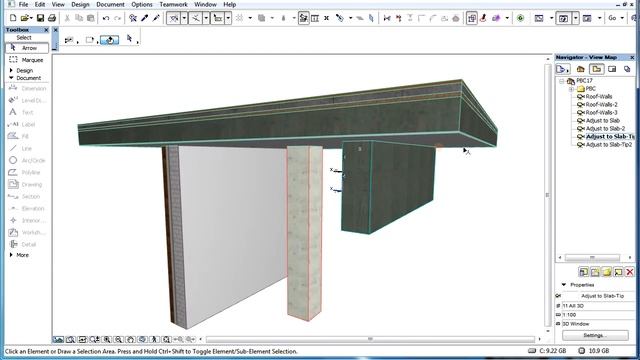Image resolution: width=640 pixels, height=360 pixels.
Task: Click the Adjust tool icon in toolbar
Action: click(398, 18)
